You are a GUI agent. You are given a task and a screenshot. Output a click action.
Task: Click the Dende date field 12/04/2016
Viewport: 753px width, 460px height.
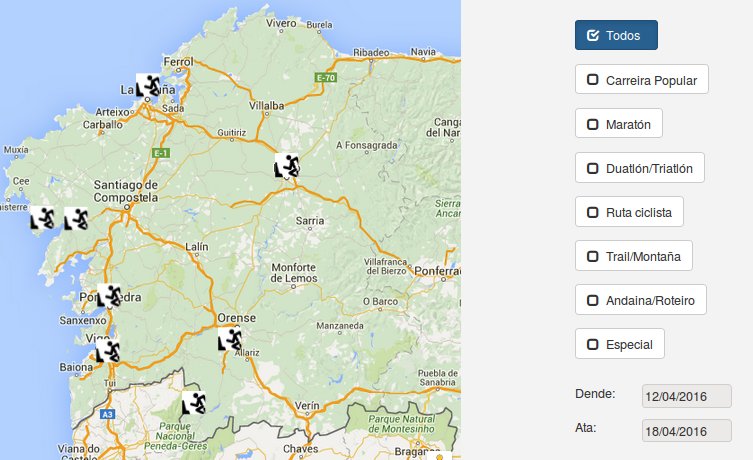[686, 396]
